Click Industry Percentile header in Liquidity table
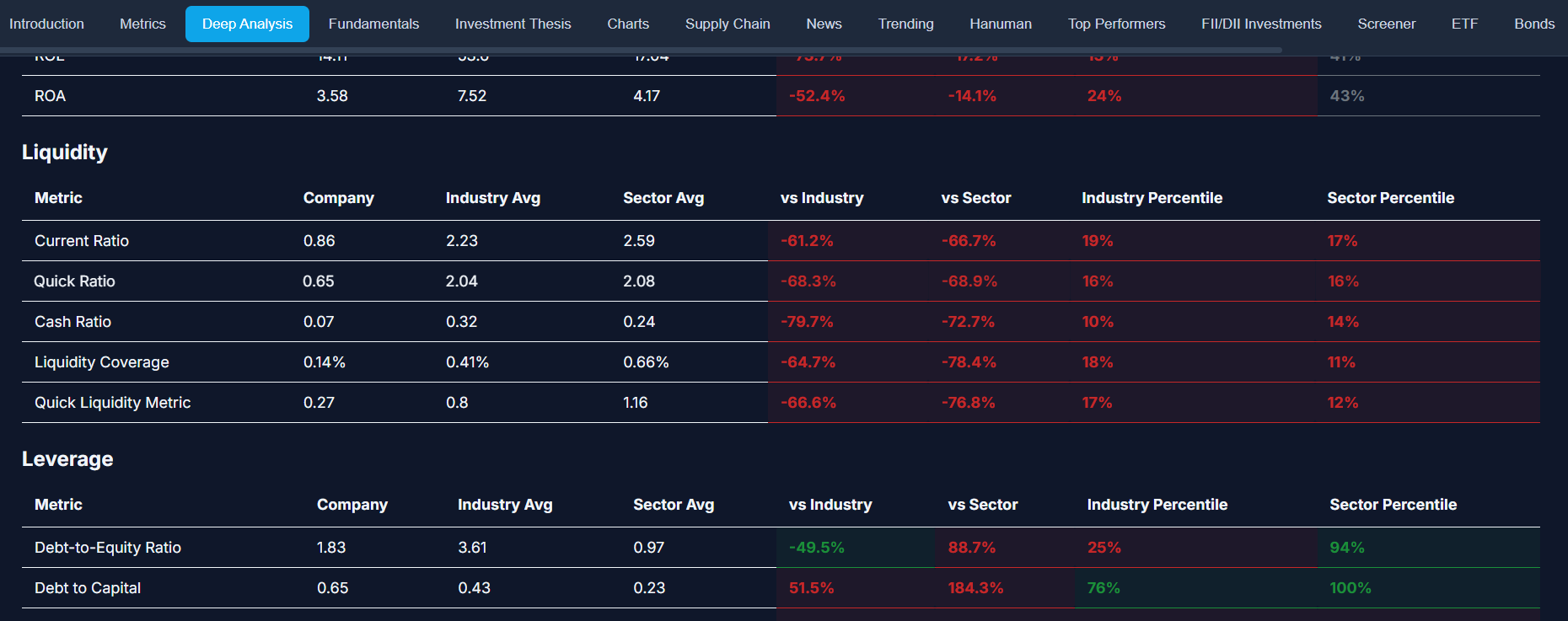The width and height of the screenshot is (1568, 621). tap(1152, 198)
